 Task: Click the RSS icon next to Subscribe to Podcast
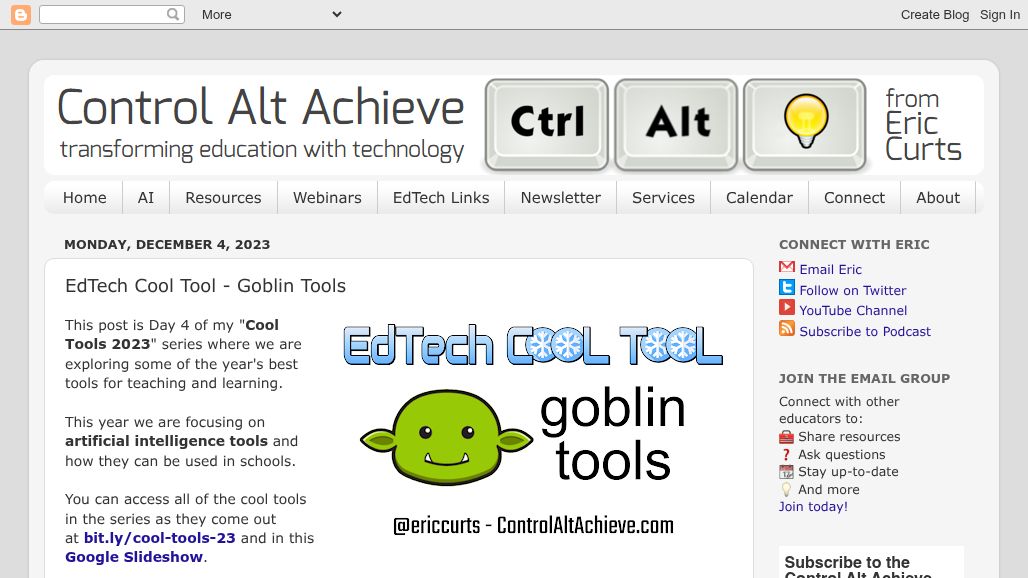click(786, 331)
